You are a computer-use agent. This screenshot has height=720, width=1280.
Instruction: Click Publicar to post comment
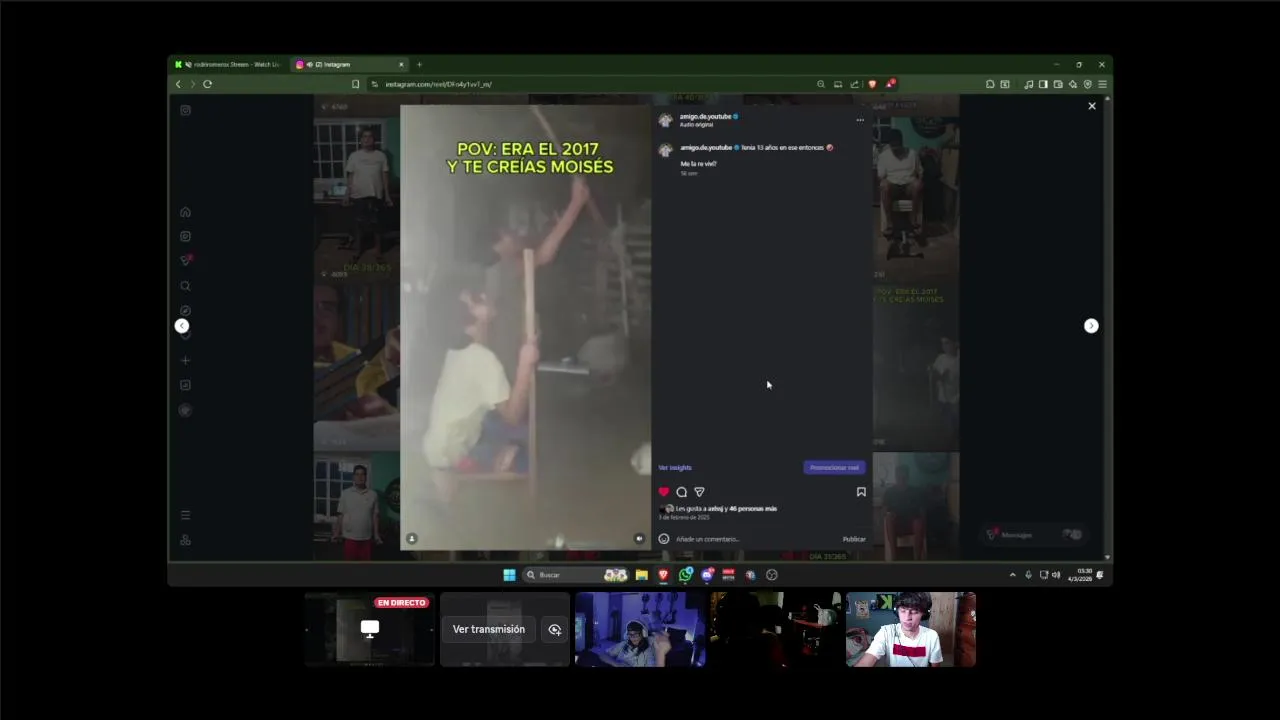(x=854, y=539)
